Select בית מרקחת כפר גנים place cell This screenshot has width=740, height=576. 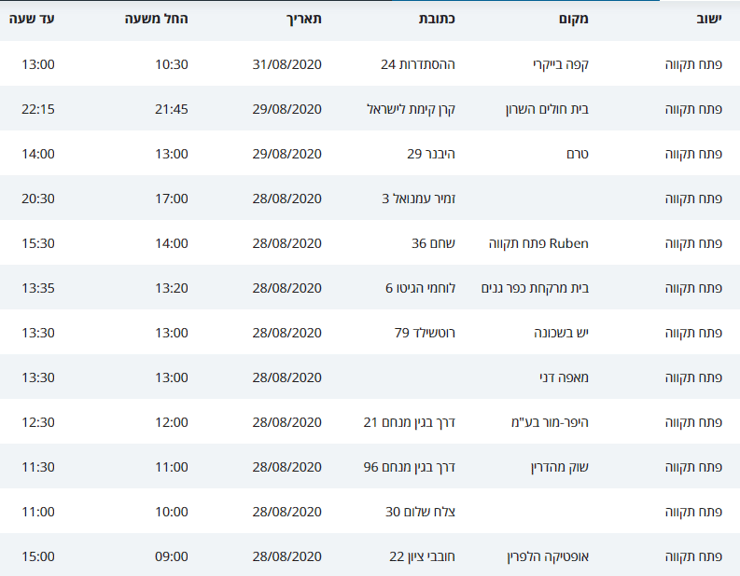tap(535, 288)
